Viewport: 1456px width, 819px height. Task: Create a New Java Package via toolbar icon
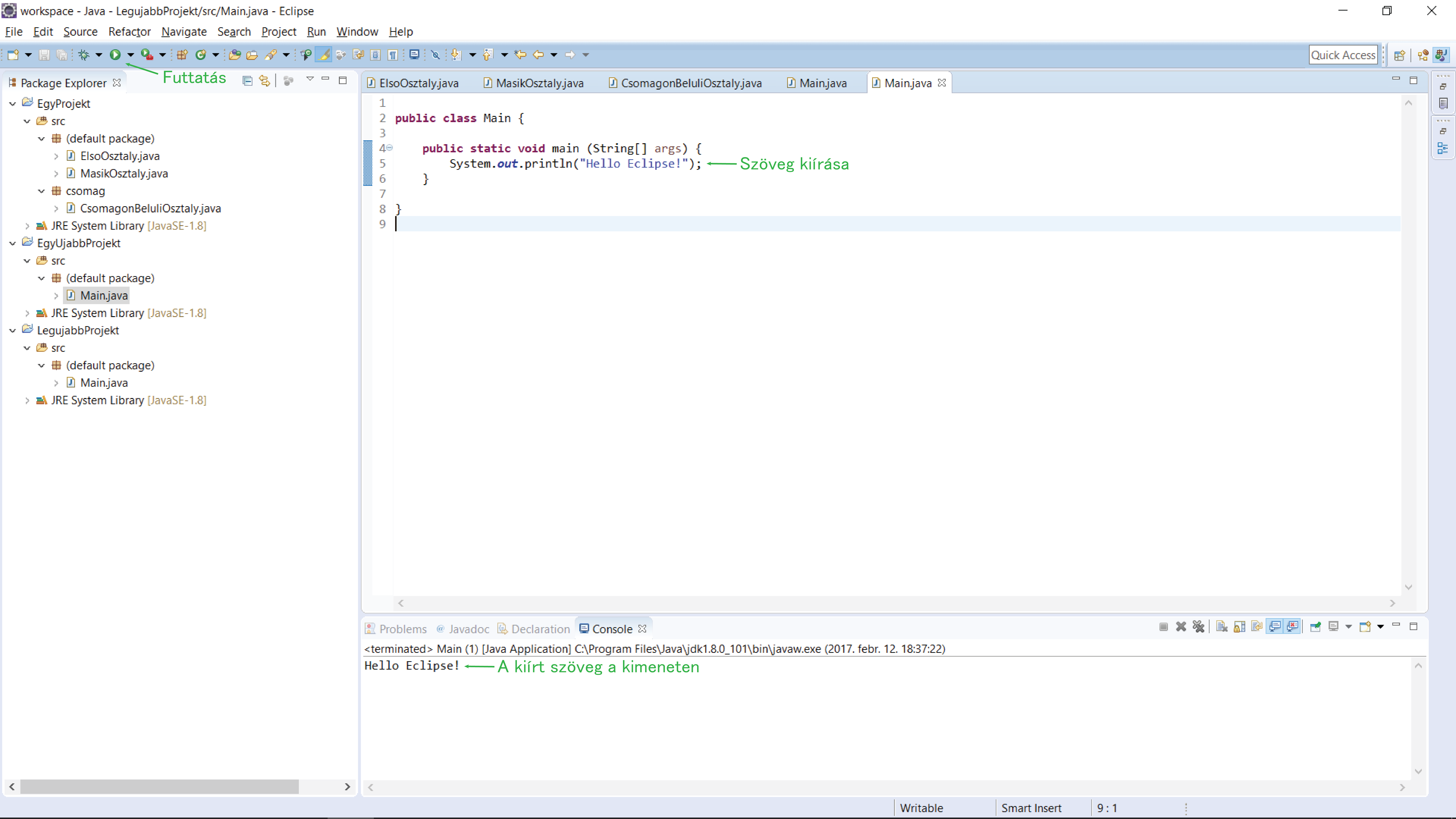[x=182, y=55]
